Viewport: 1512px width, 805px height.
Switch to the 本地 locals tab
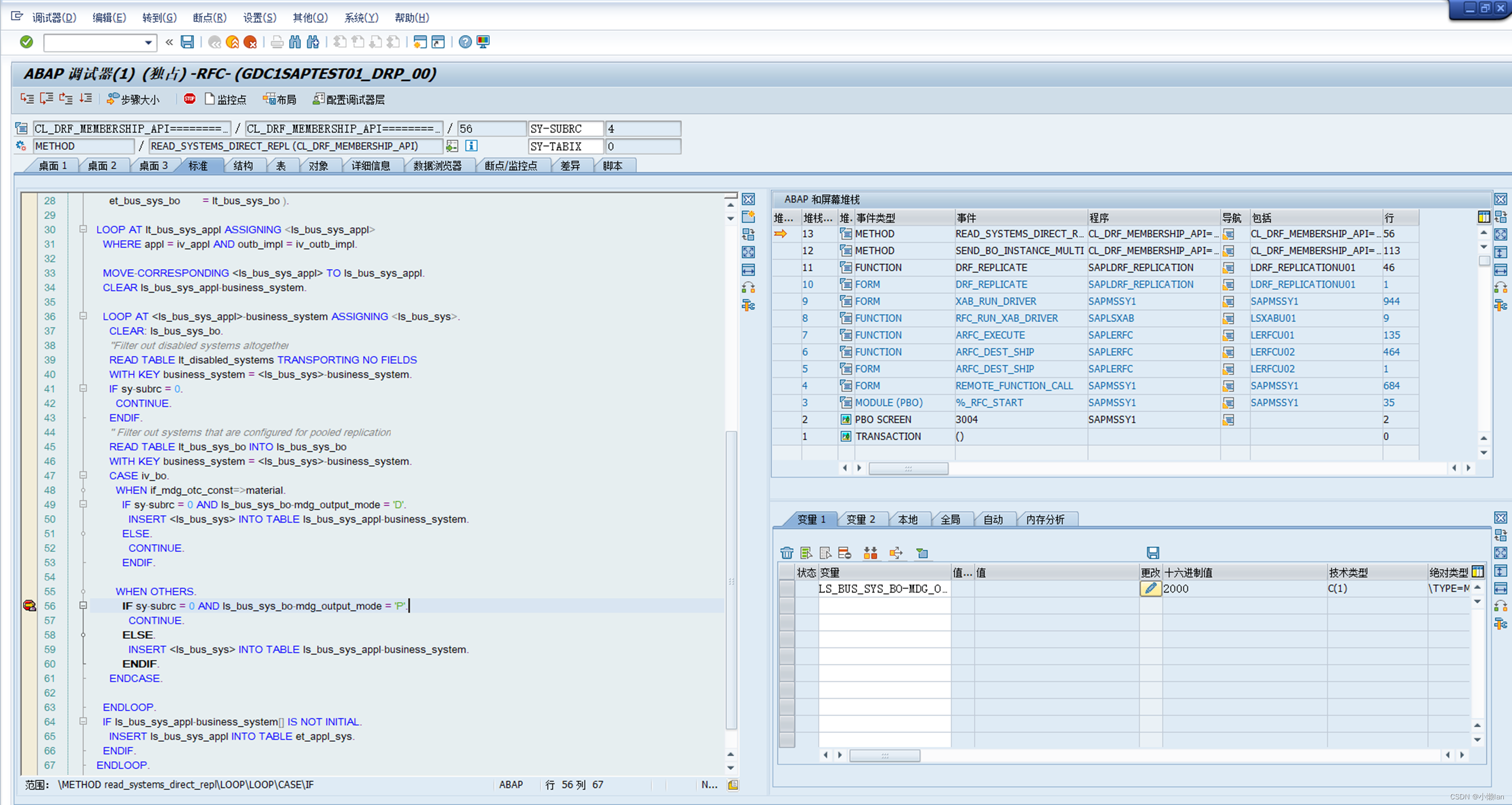[x=908, y=519]
